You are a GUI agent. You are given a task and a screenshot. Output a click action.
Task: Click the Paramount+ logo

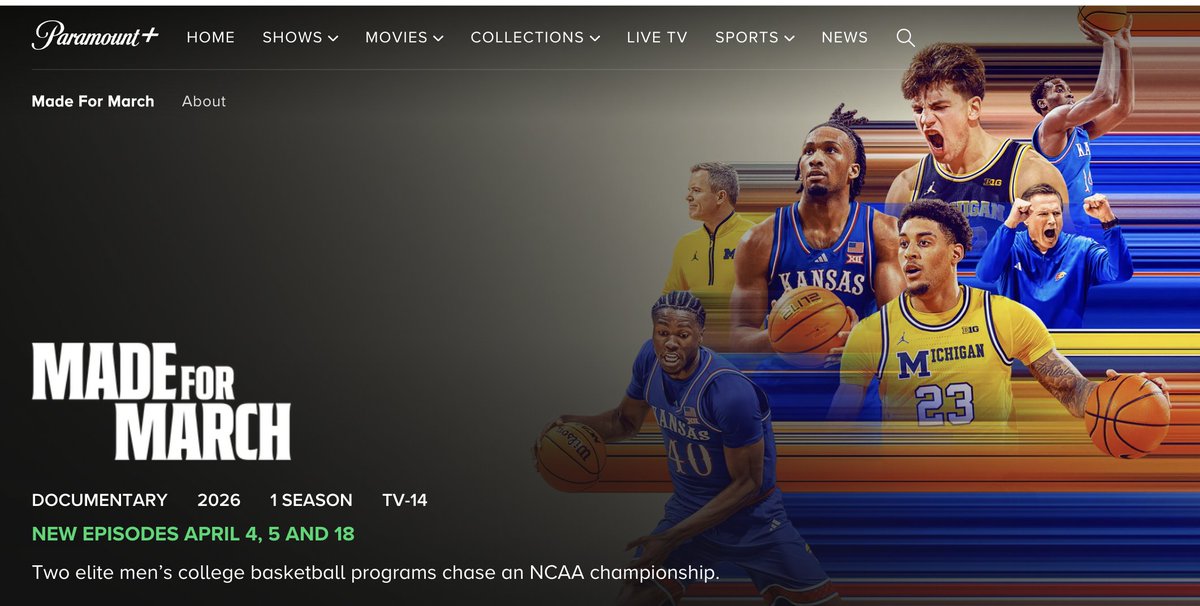pos(95,36)
